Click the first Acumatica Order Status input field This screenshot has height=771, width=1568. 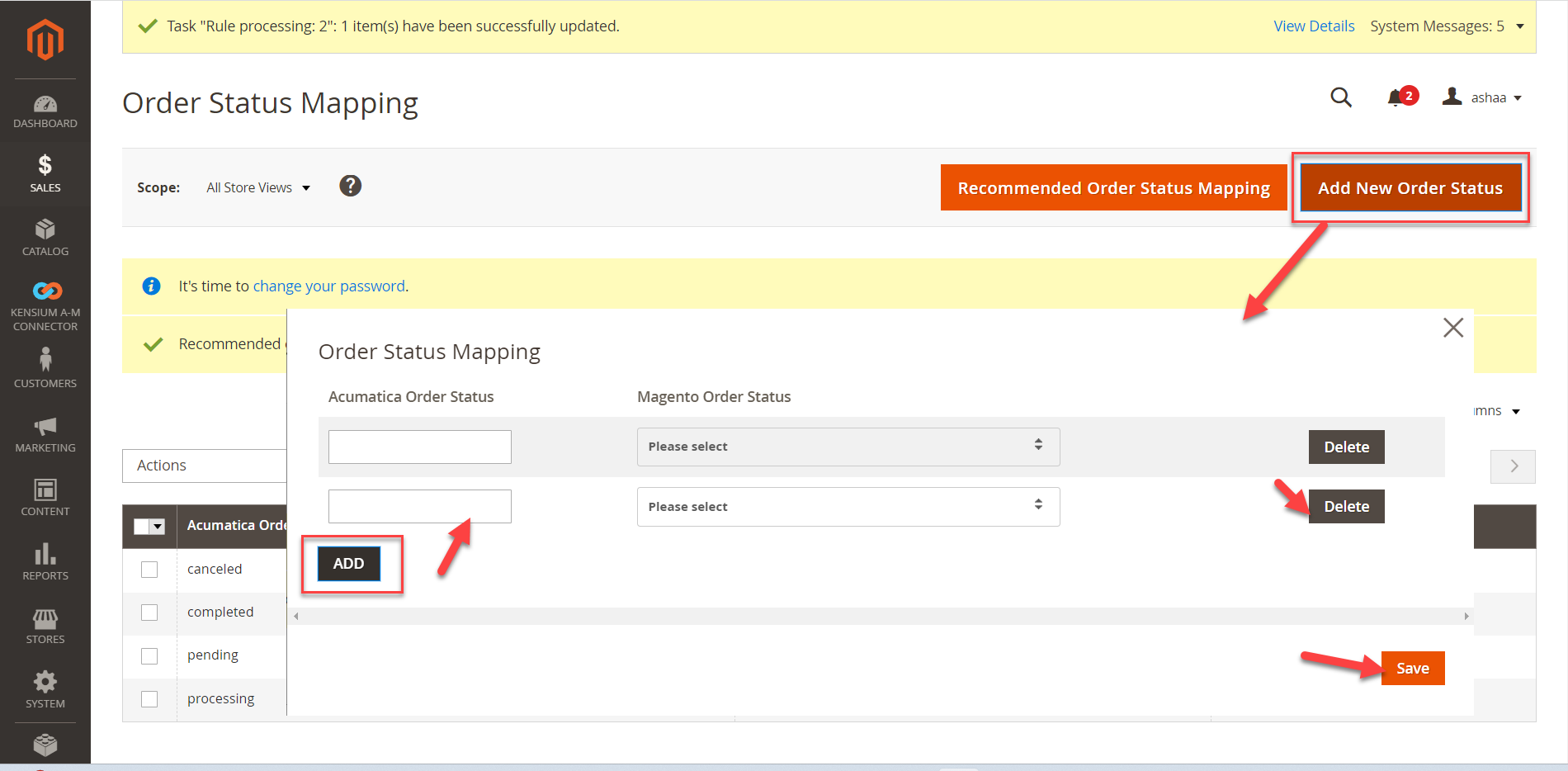419,447
